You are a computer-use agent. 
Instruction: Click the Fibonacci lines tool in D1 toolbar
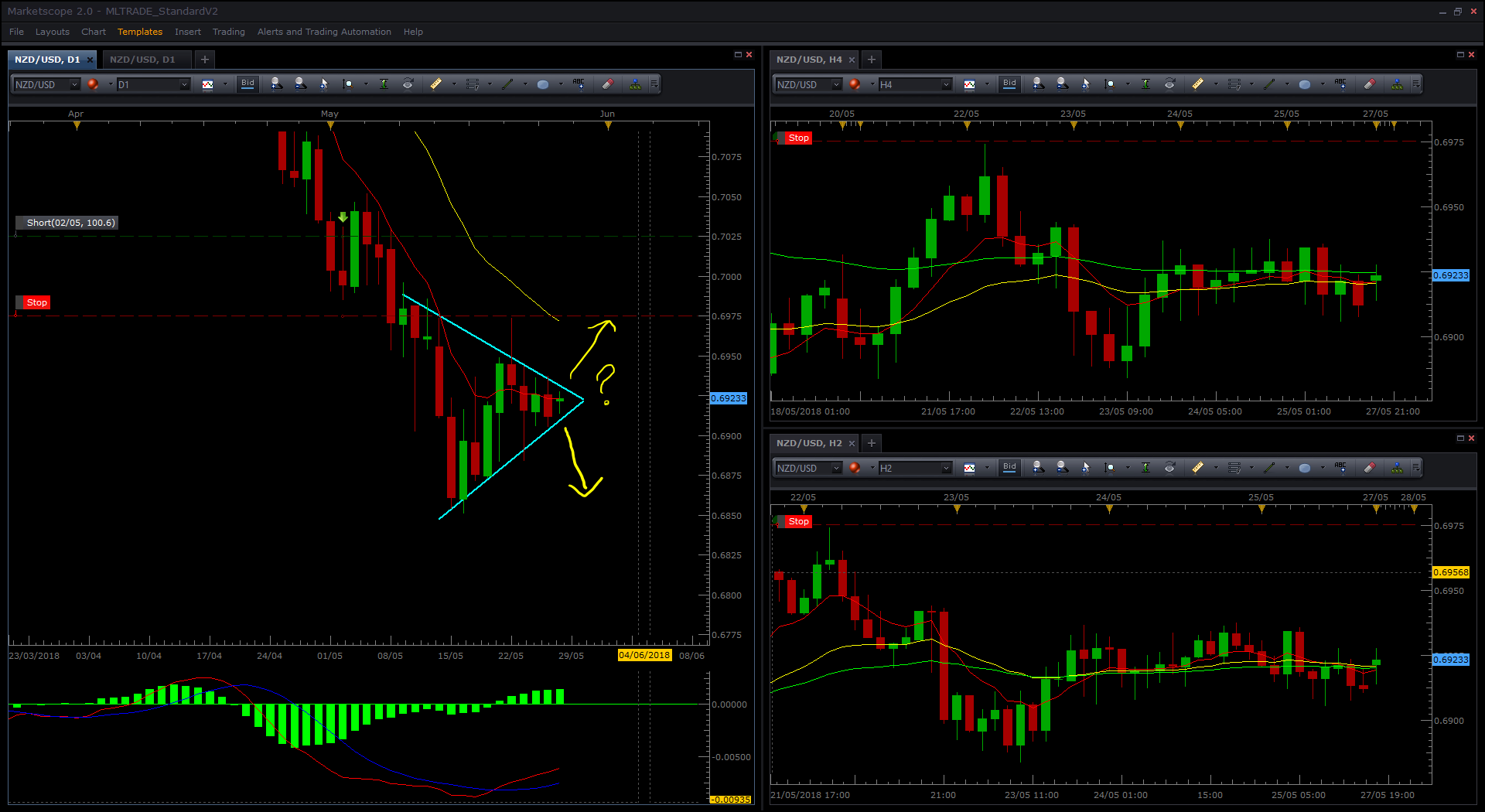pyautogui.click(x=472, y=84)
